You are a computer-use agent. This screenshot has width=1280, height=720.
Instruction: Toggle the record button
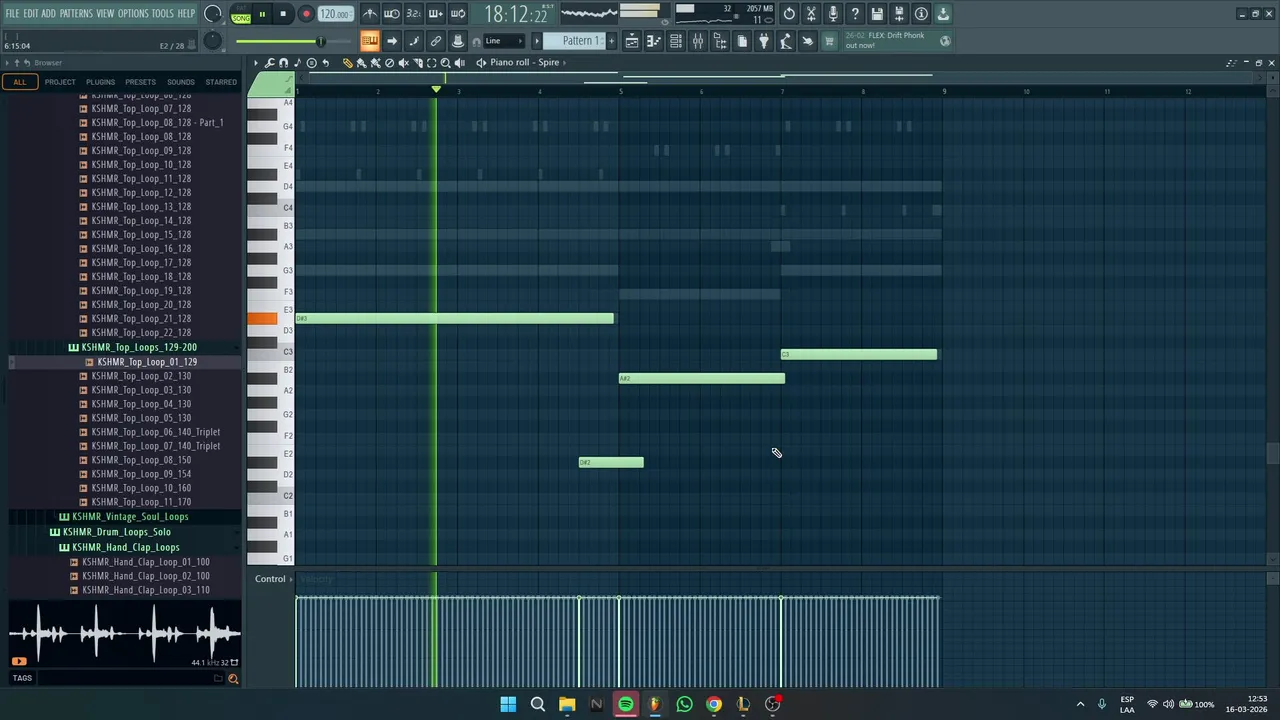coord(306,14)
